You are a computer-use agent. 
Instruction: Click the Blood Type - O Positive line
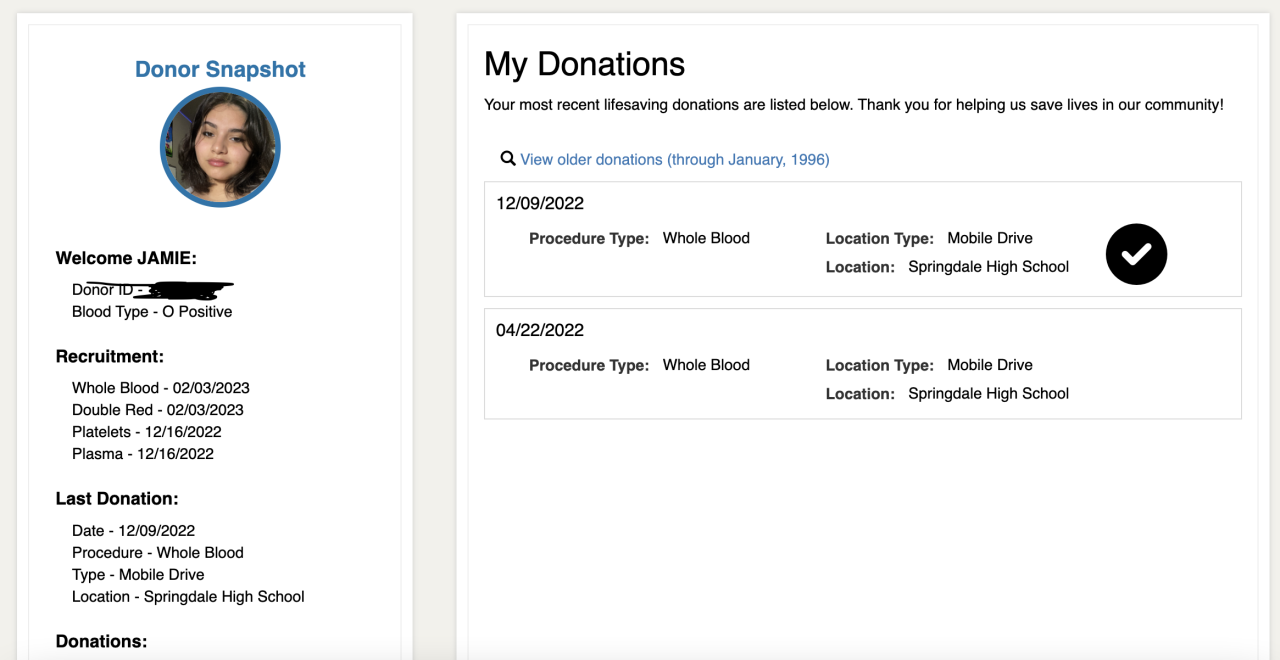click(x=152, y=312)
